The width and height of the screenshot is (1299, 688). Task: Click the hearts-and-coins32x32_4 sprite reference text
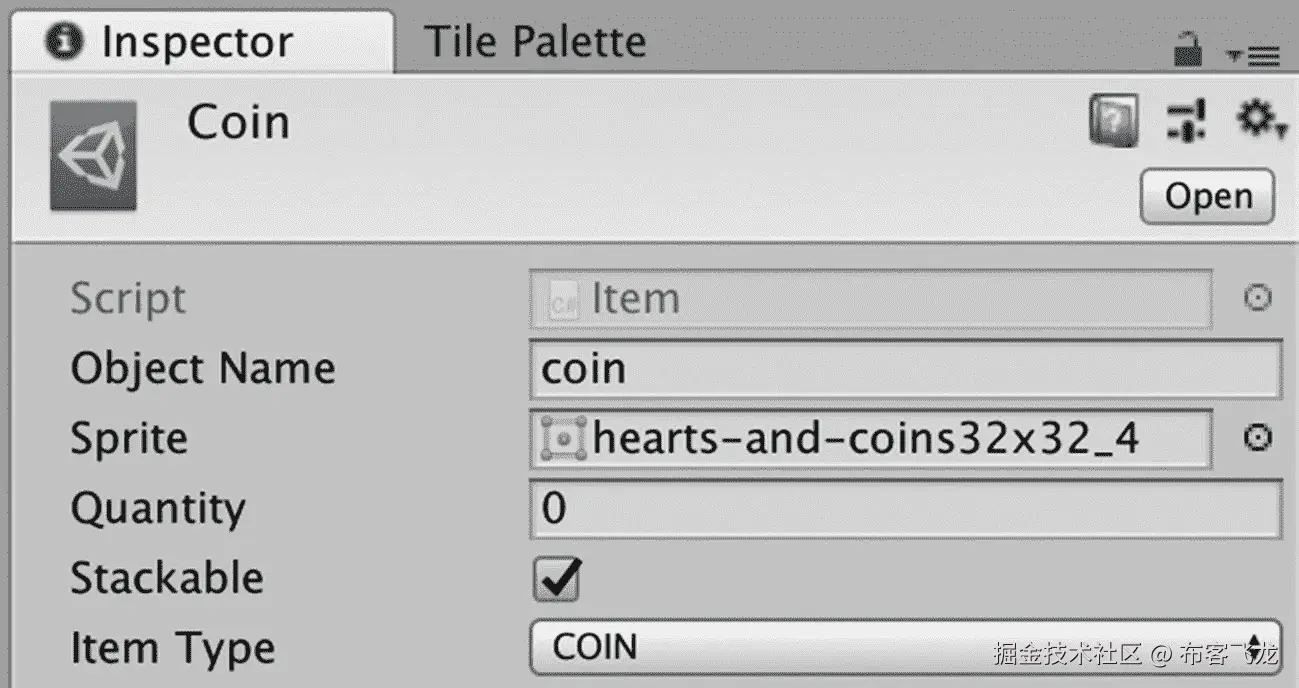[x=866, y=439]
